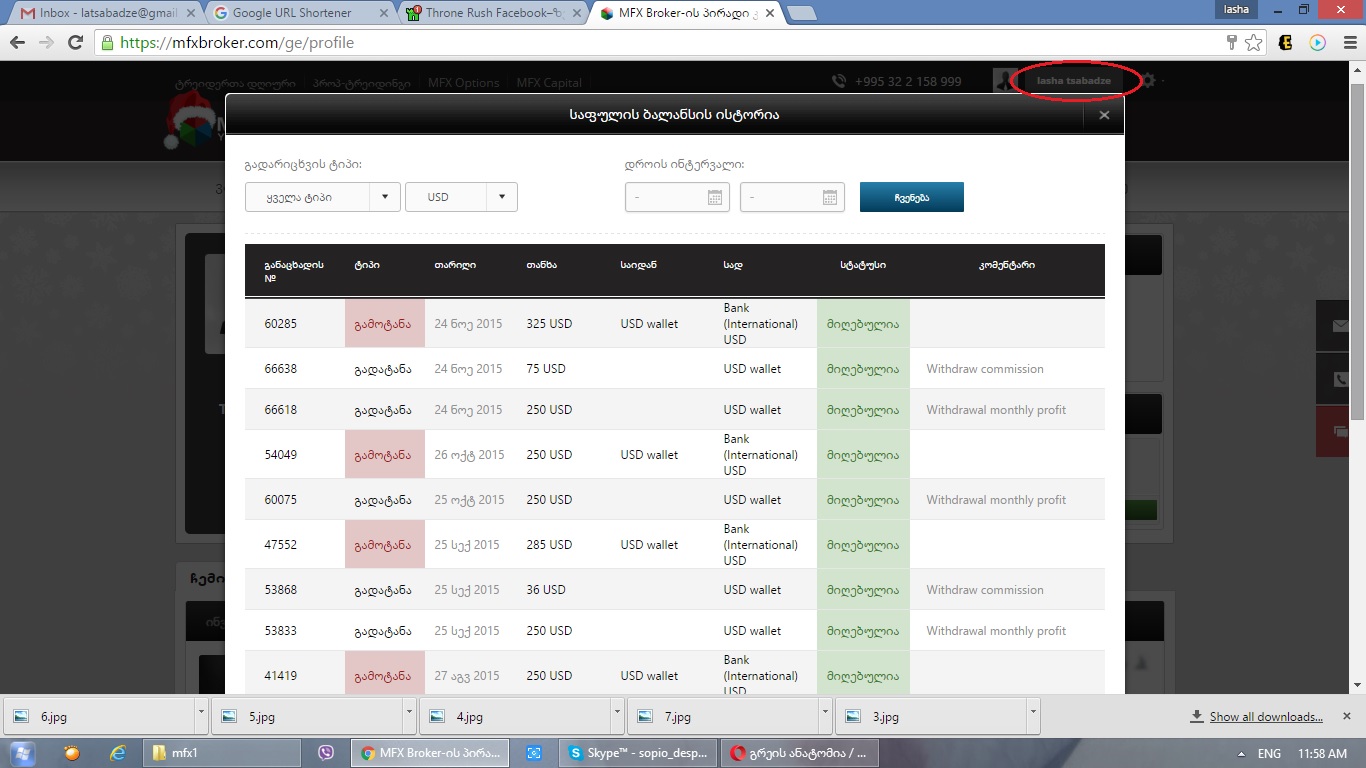The height and width of the screenshot is (768, 1366).
Task: Open the yellow-black E extension icon
Action: click(x=1286, y=43)
